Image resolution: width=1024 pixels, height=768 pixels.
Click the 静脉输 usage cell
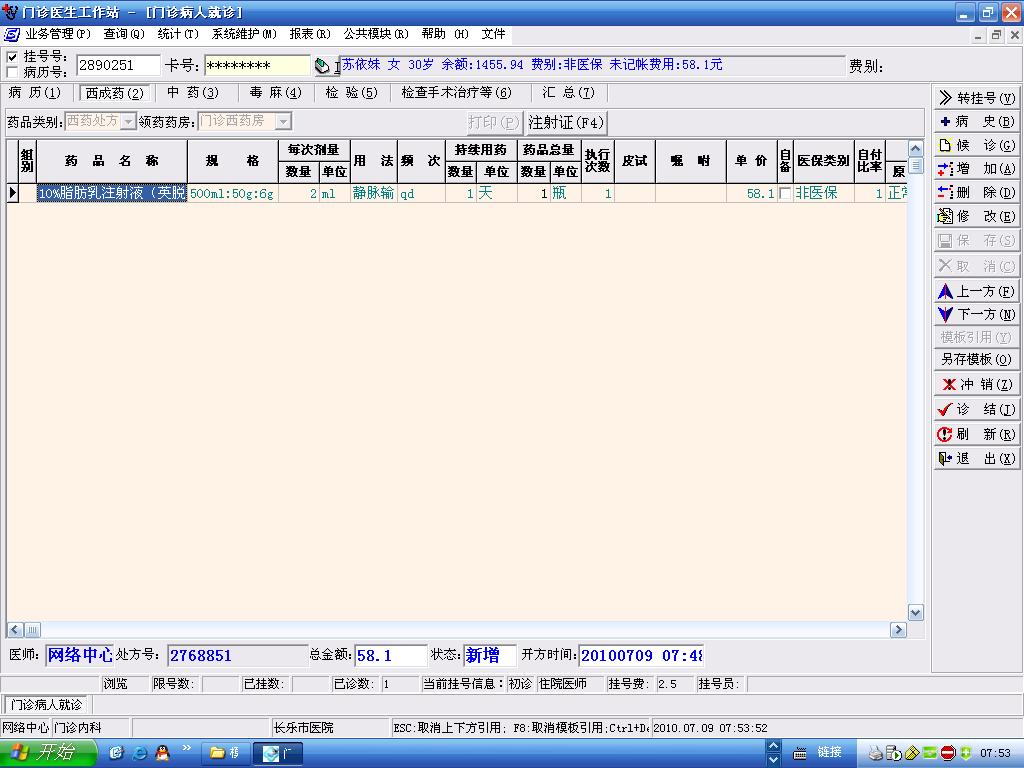374,193
